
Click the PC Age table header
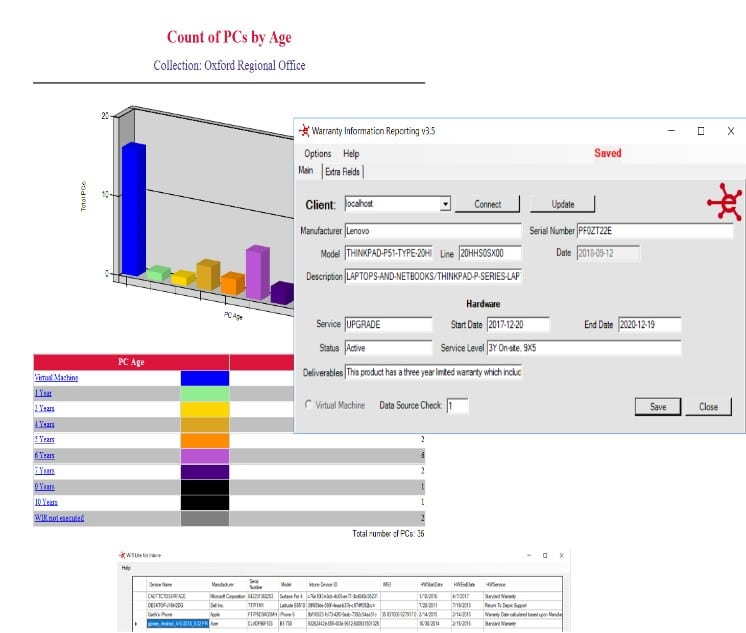coord(131,362)
